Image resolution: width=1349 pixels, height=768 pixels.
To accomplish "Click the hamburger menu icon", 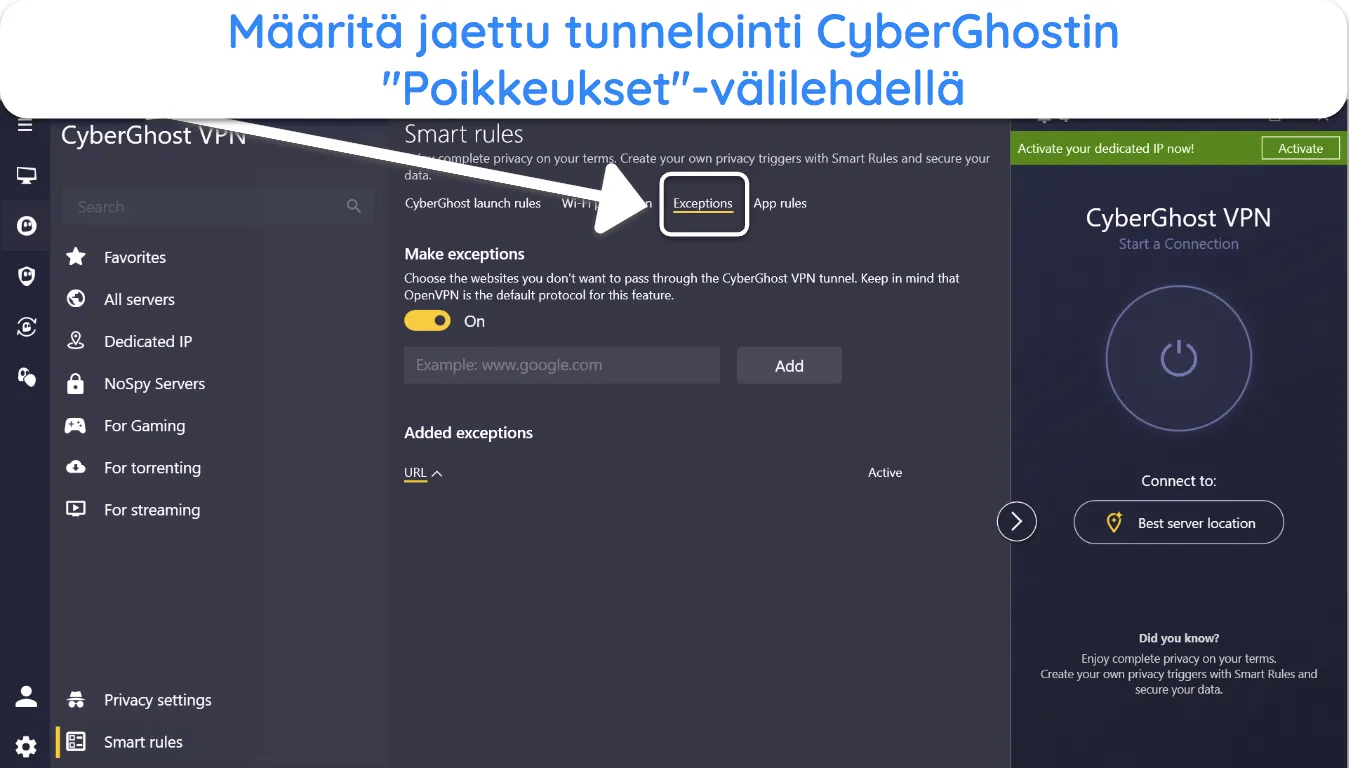I will click(25, 126).
